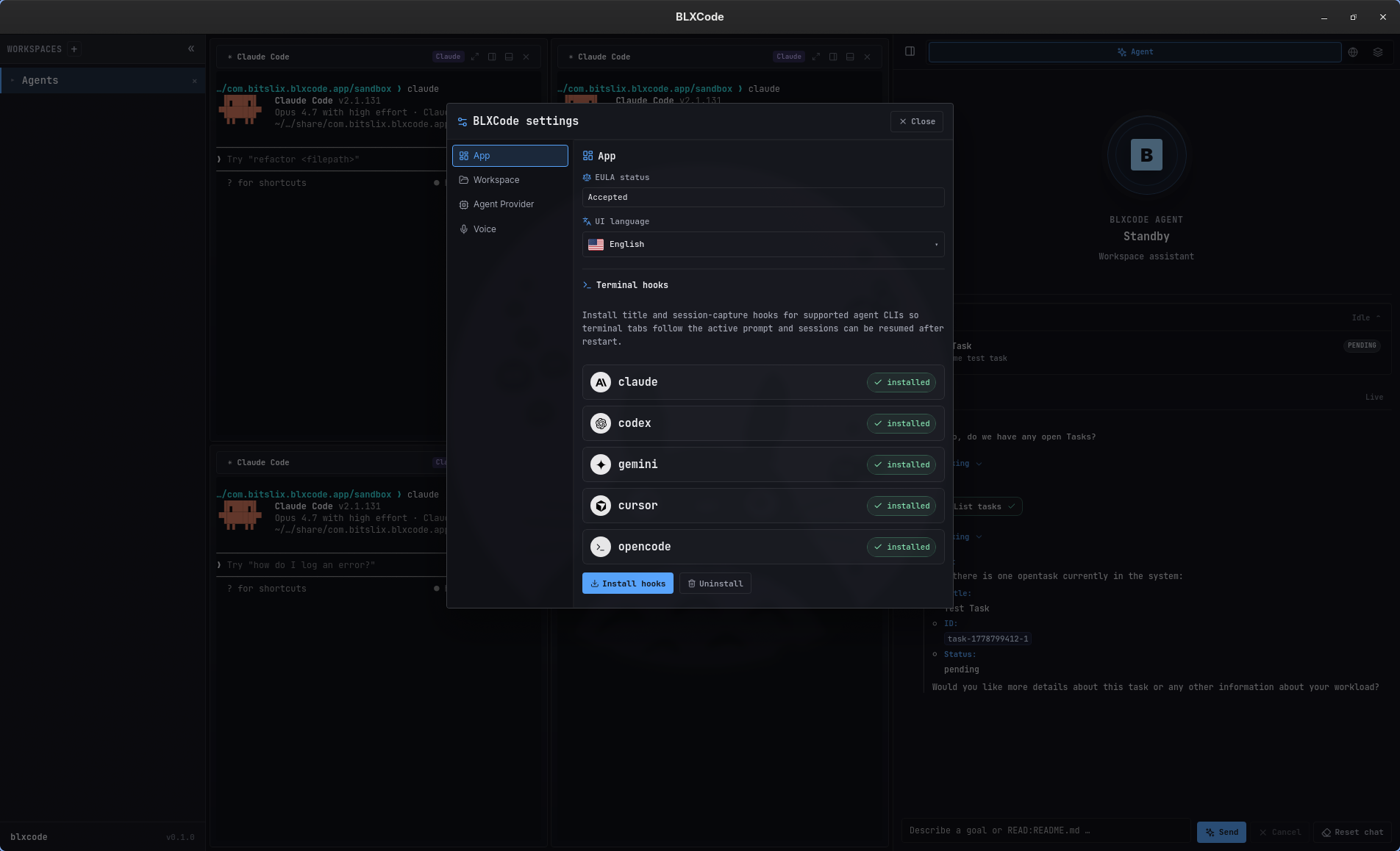The image size is (1400, 851).
Task: Reset the agent chat
Action: click(1353, 833)
